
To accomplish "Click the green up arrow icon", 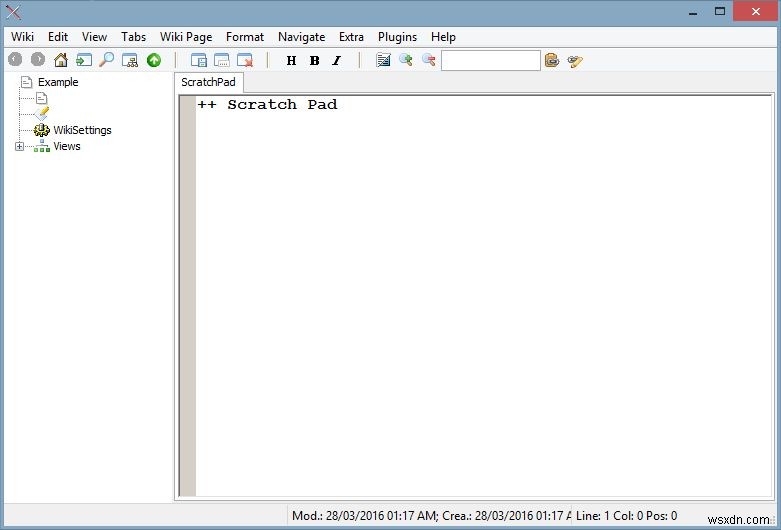I will [x=154, y=60].
